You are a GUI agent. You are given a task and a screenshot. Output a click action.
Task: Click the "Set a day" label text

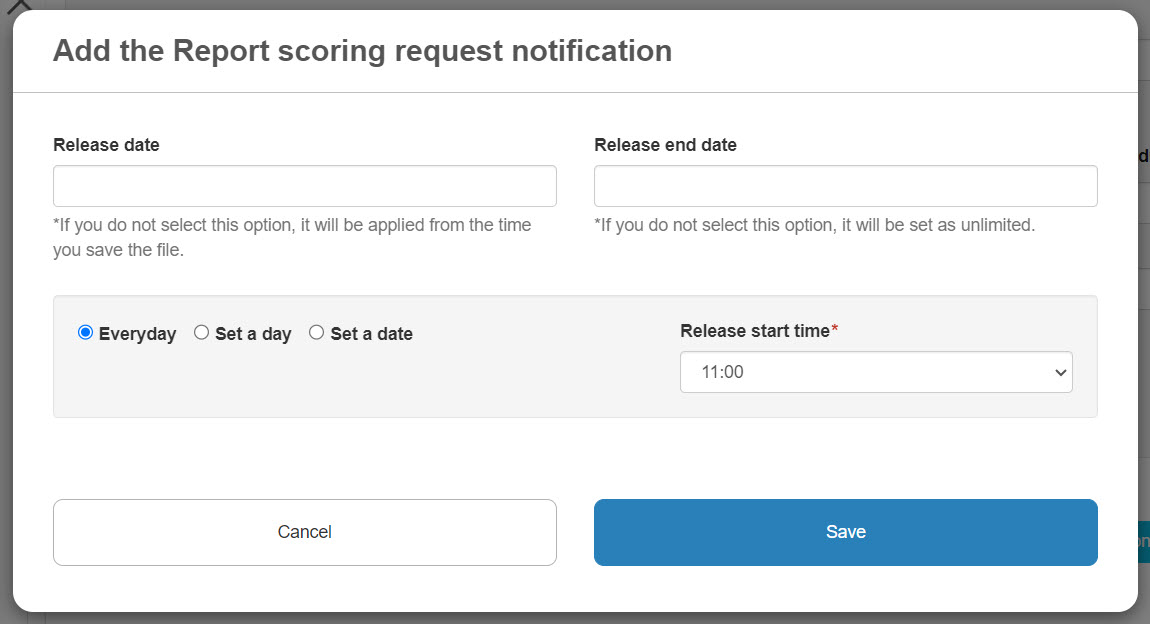coord(253,334)
